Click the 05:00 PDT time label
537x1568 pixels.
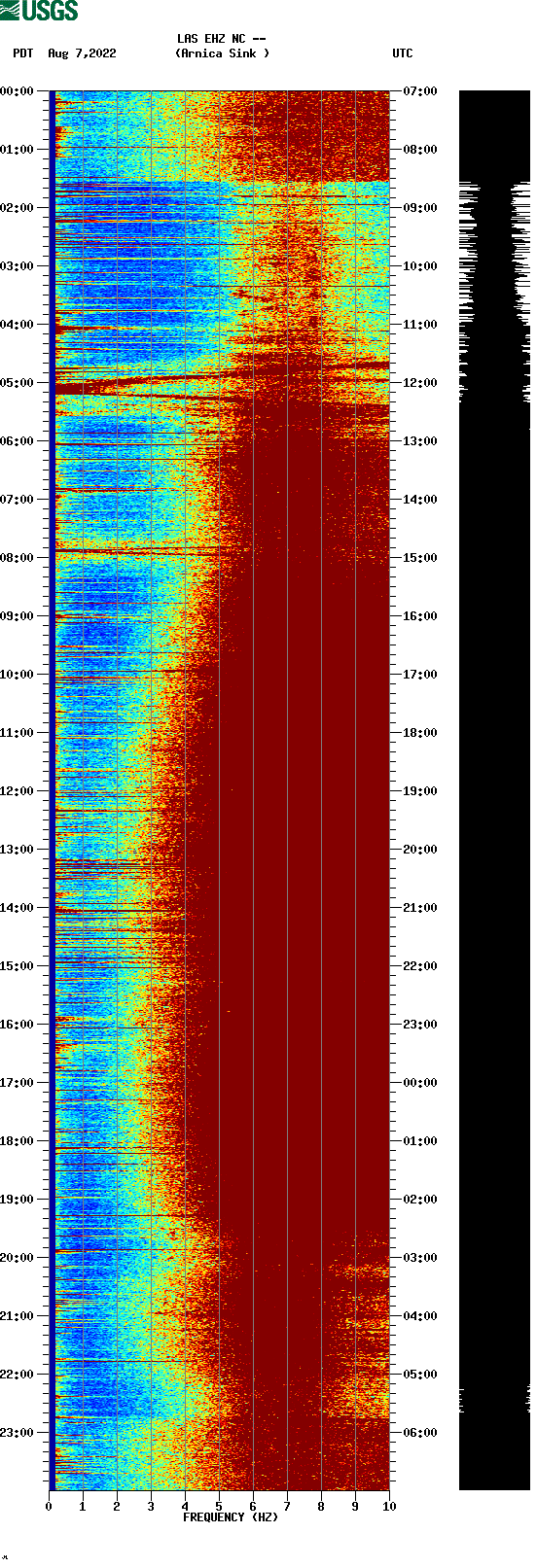point(18,383)
